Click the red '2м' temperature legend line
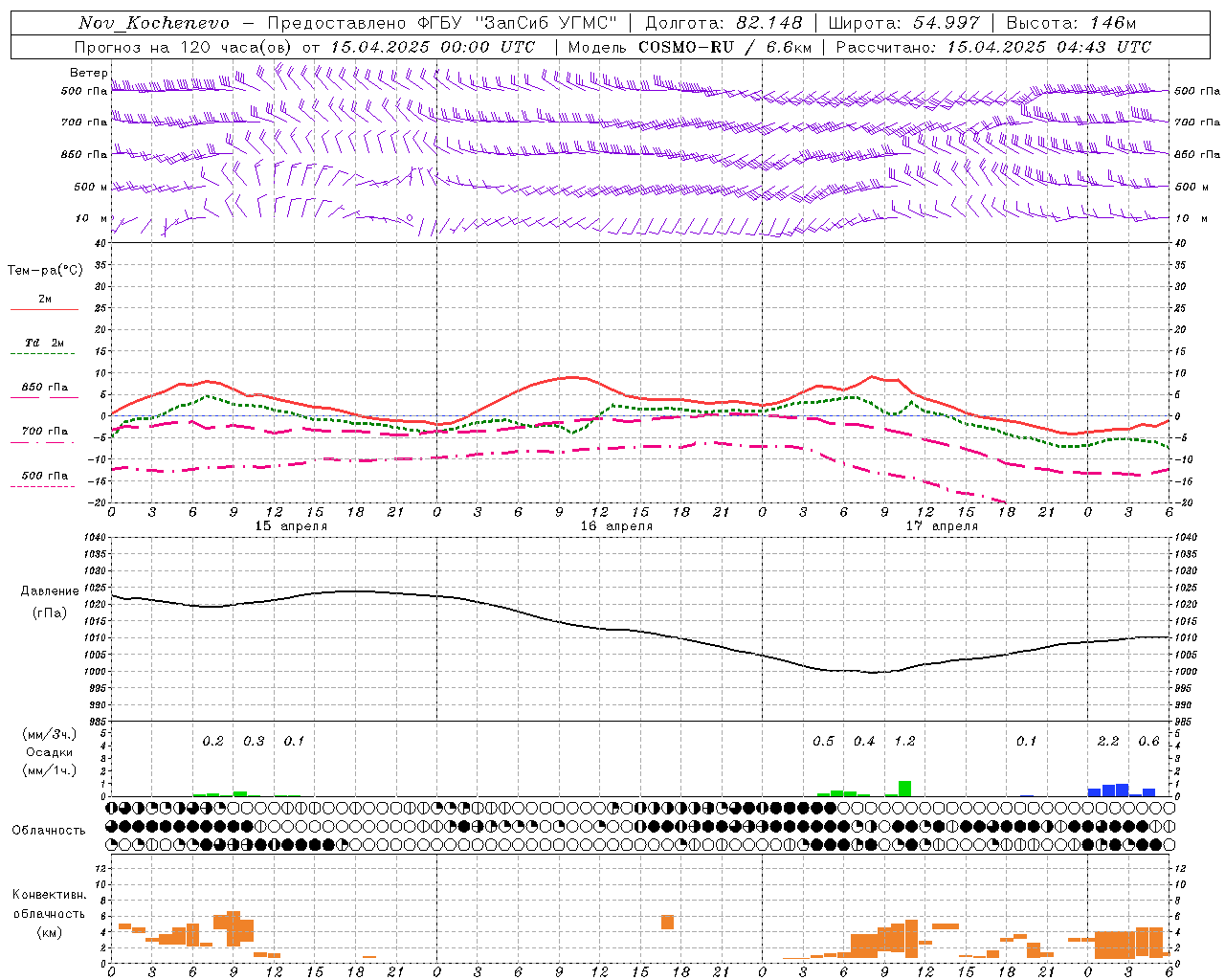 (x=44, y=309)
